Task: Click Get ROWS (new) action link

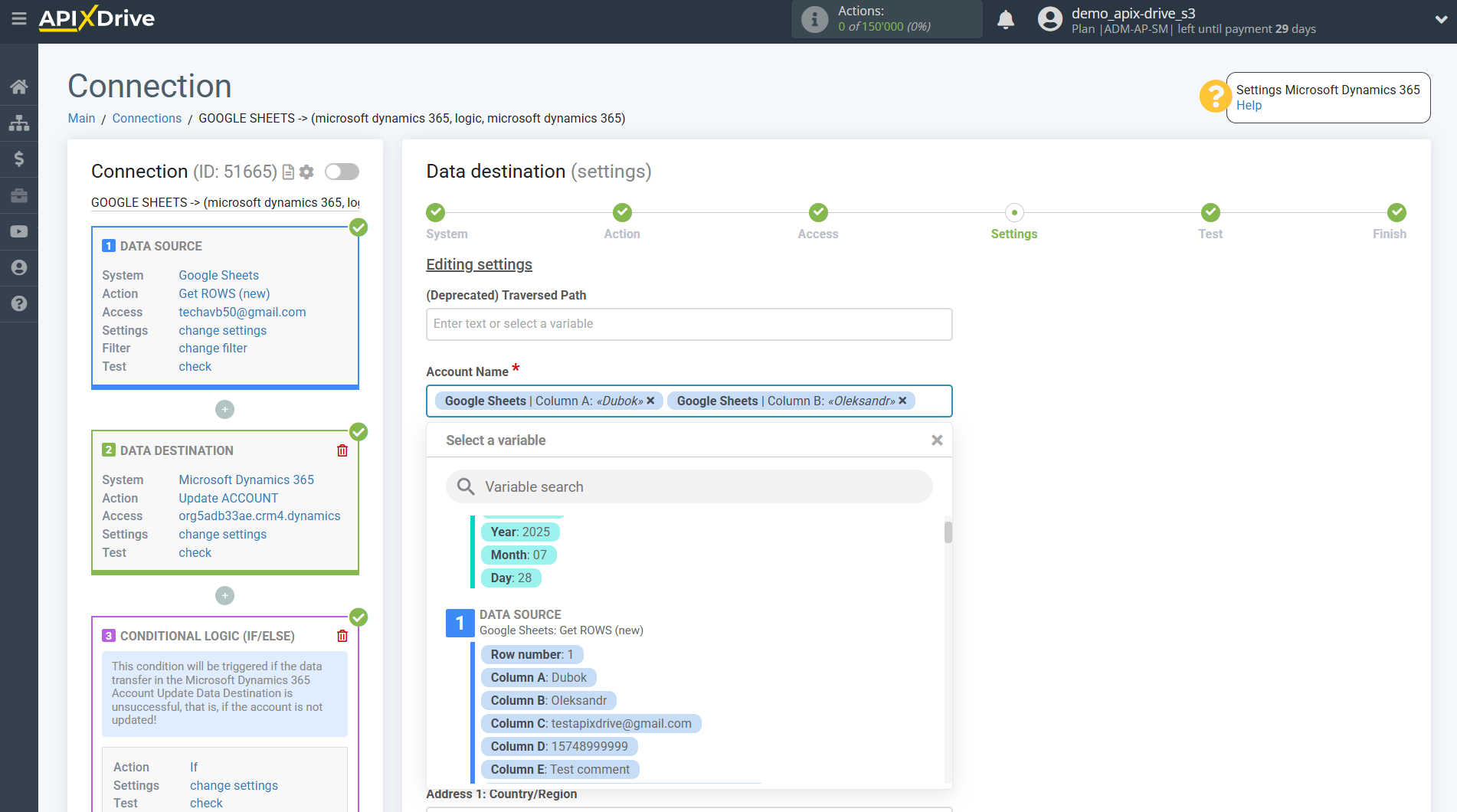Action: pyautogui.click(x=224, y=293)
